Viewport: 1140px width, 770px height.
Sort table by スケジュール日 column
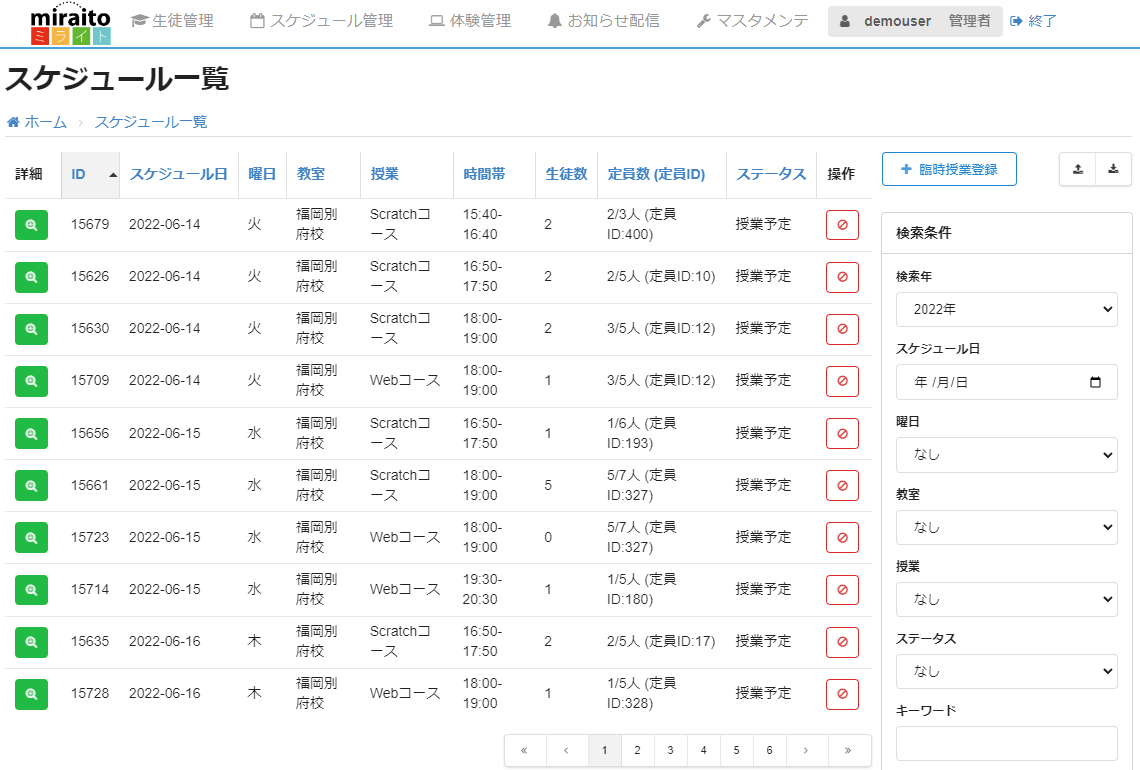pos(178,175)
